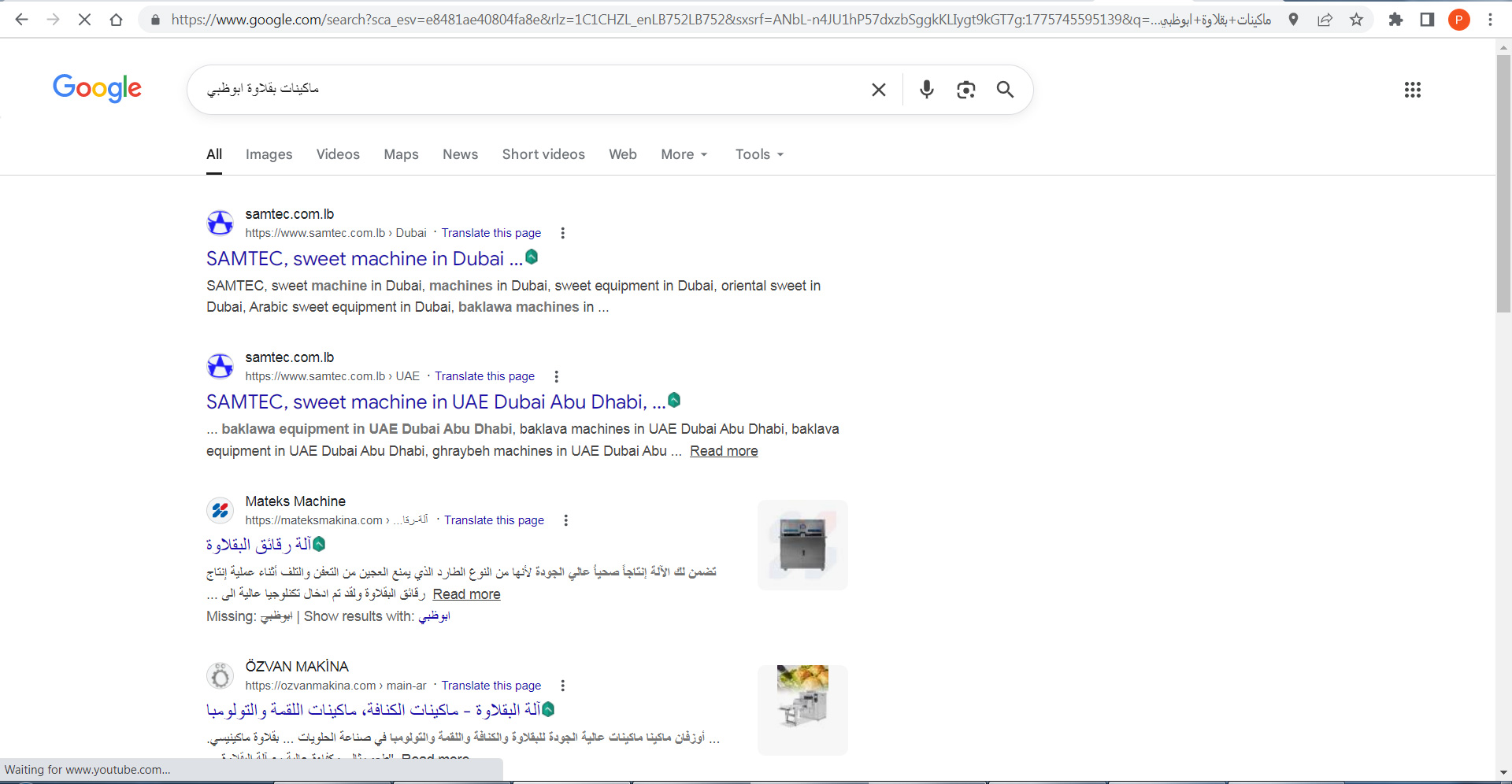Open the options menu of the samtec Dubai result
1512x784 pixels.
click(x=562, y=233)
